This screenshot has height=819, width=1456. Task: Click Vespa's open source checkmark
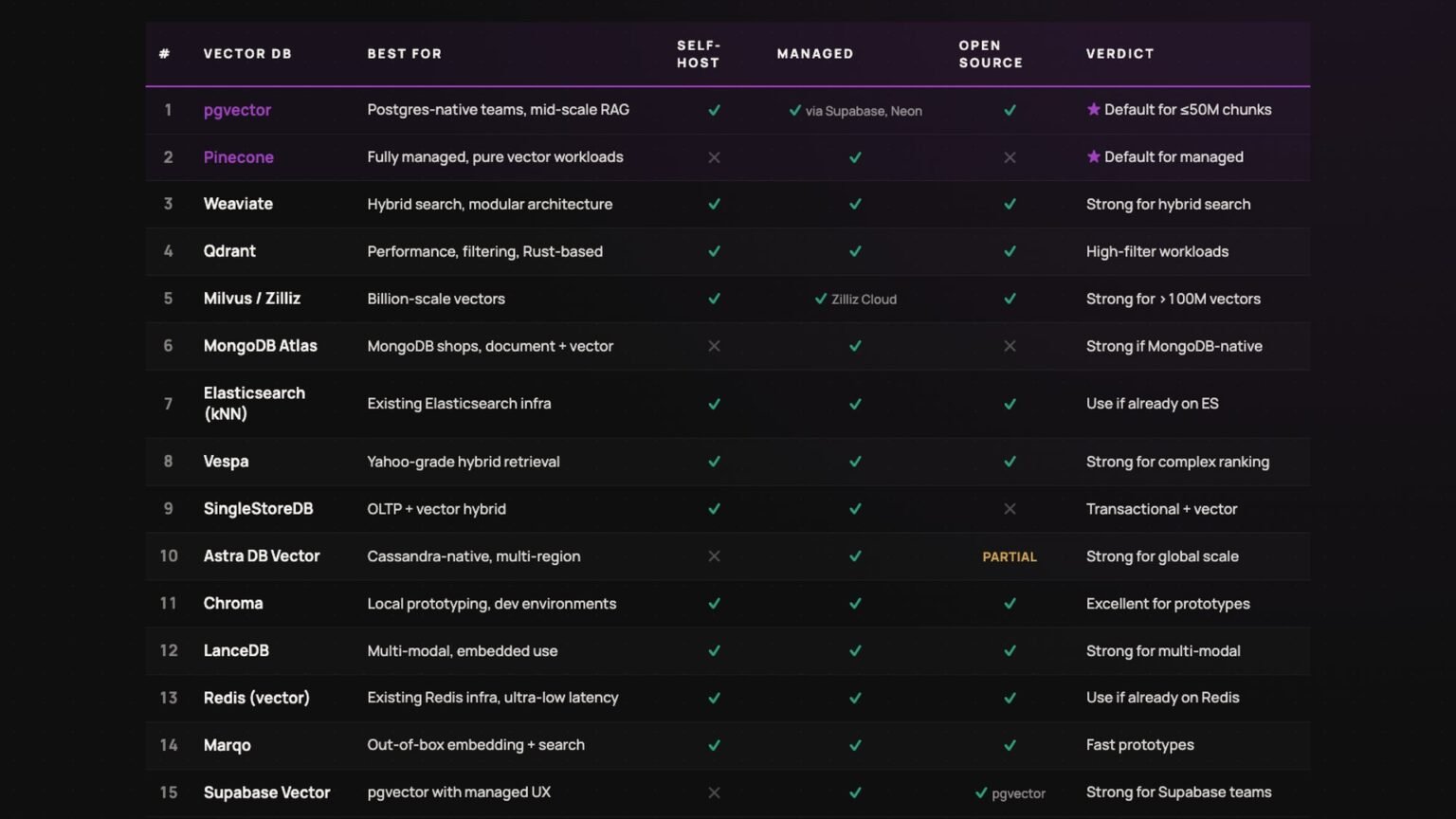tap(1010, 462)
